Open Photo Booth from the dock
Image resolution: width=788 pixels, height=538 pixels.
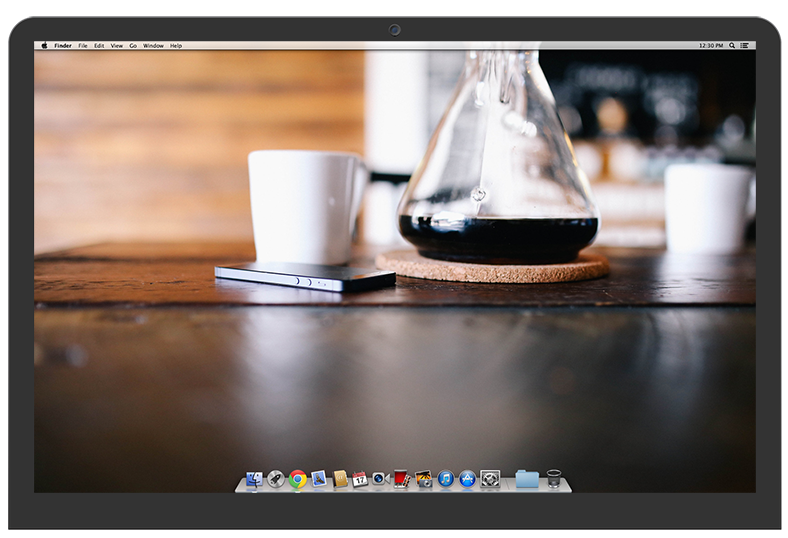tap(402, 479)
